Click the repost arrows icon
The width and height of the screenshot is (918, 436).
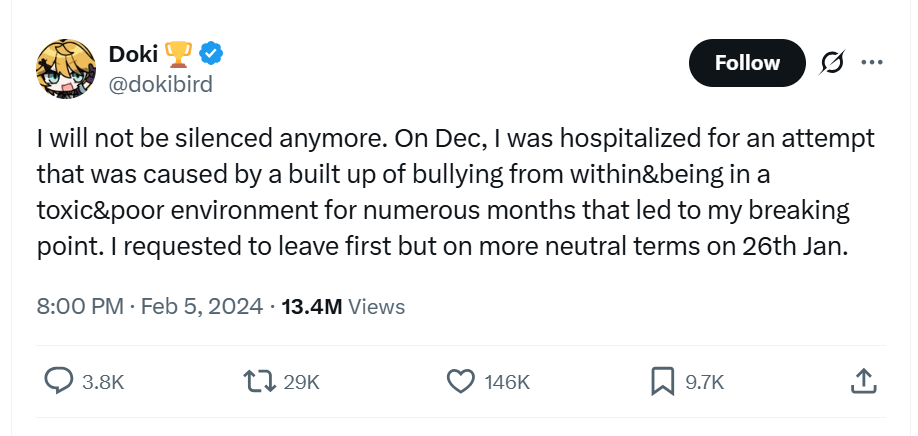[x=260, y=381]
